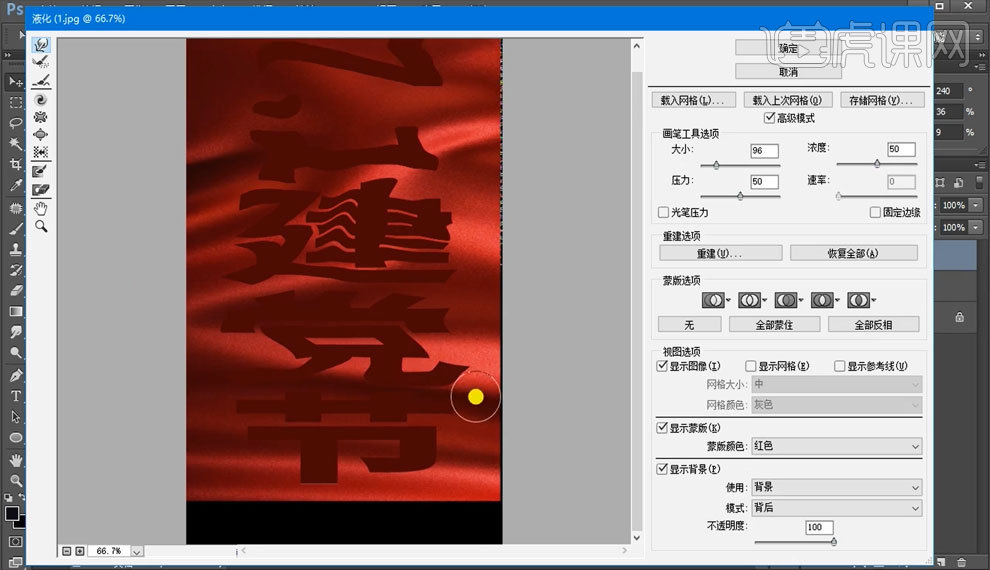Enable the 显示参考线 checkbox
Viewport: 990px width, 570px height.
point(839,366)
